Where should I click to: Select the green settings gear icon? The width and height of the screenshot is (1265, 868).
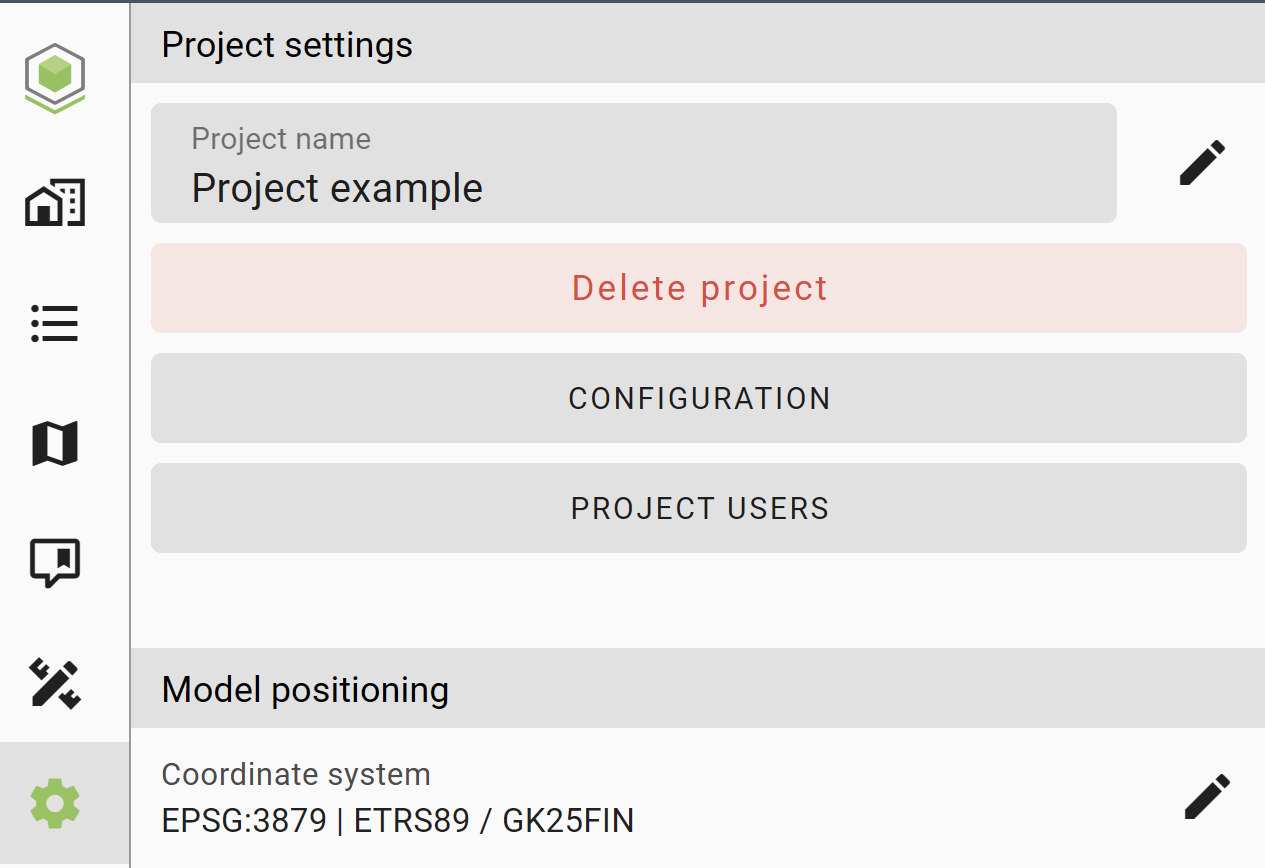click(x=55, y=803)
